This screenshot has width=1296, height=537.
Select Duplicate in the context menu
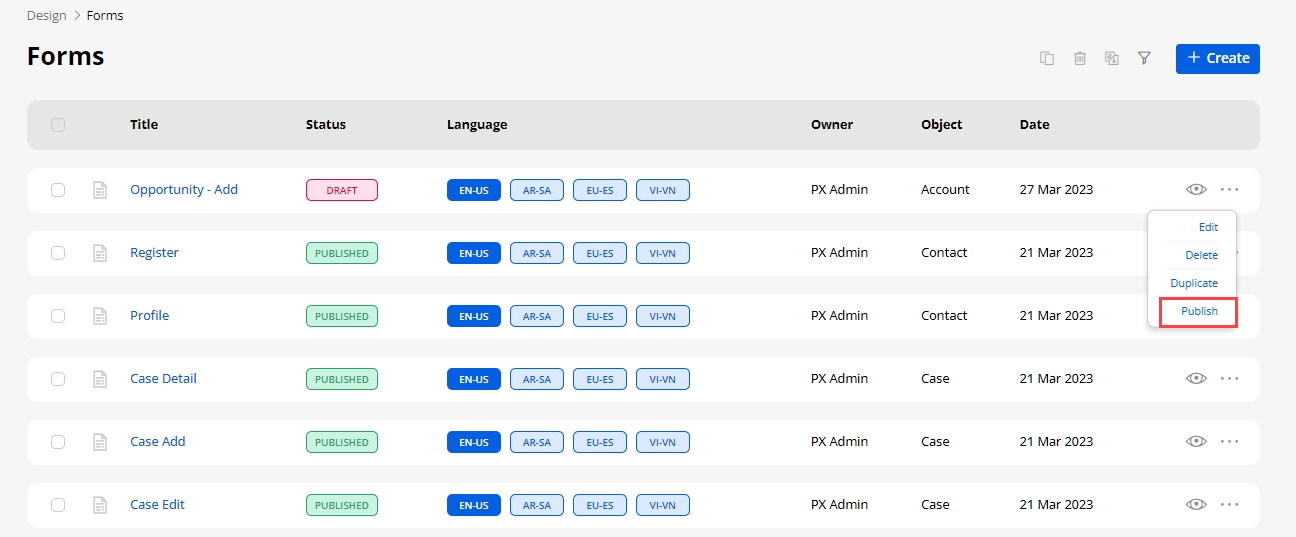1194,283
